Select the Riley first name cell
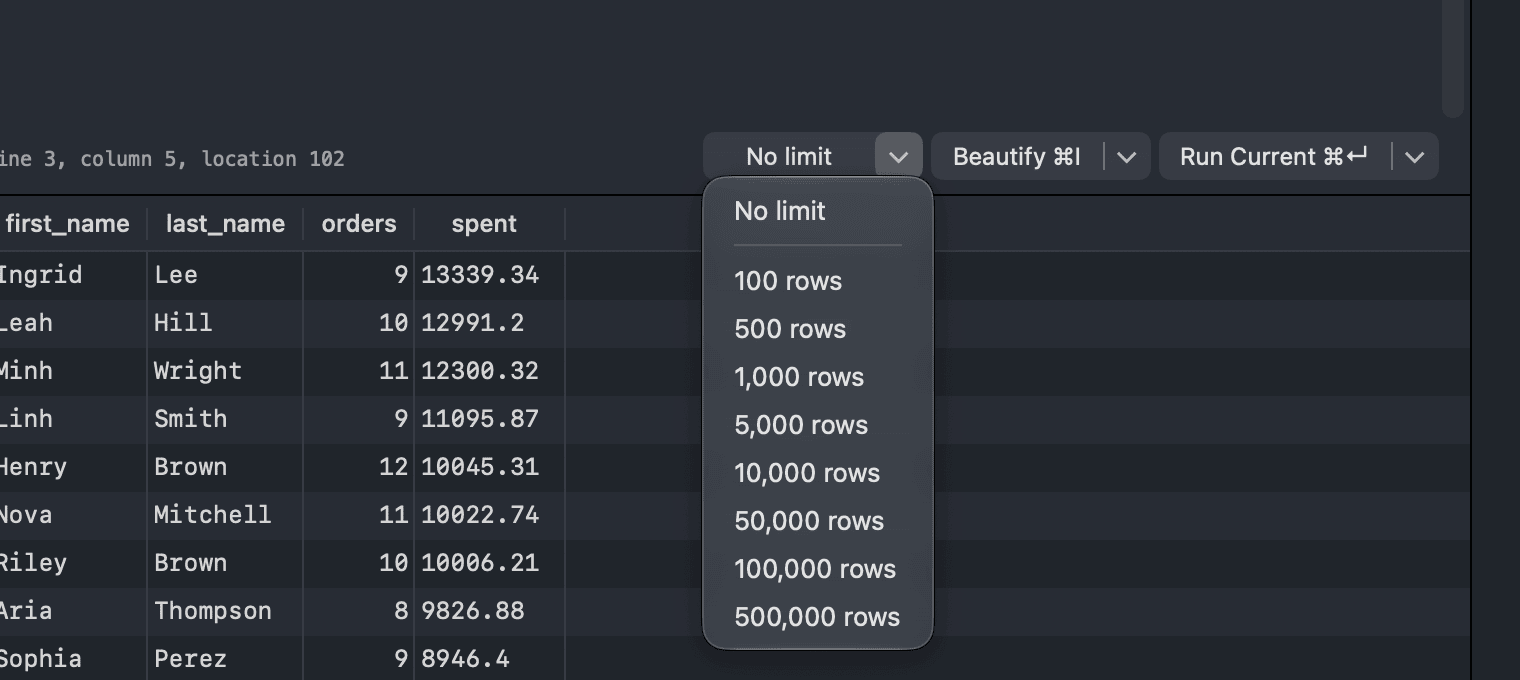1520x680 pixels. click(x=73, y=563)
